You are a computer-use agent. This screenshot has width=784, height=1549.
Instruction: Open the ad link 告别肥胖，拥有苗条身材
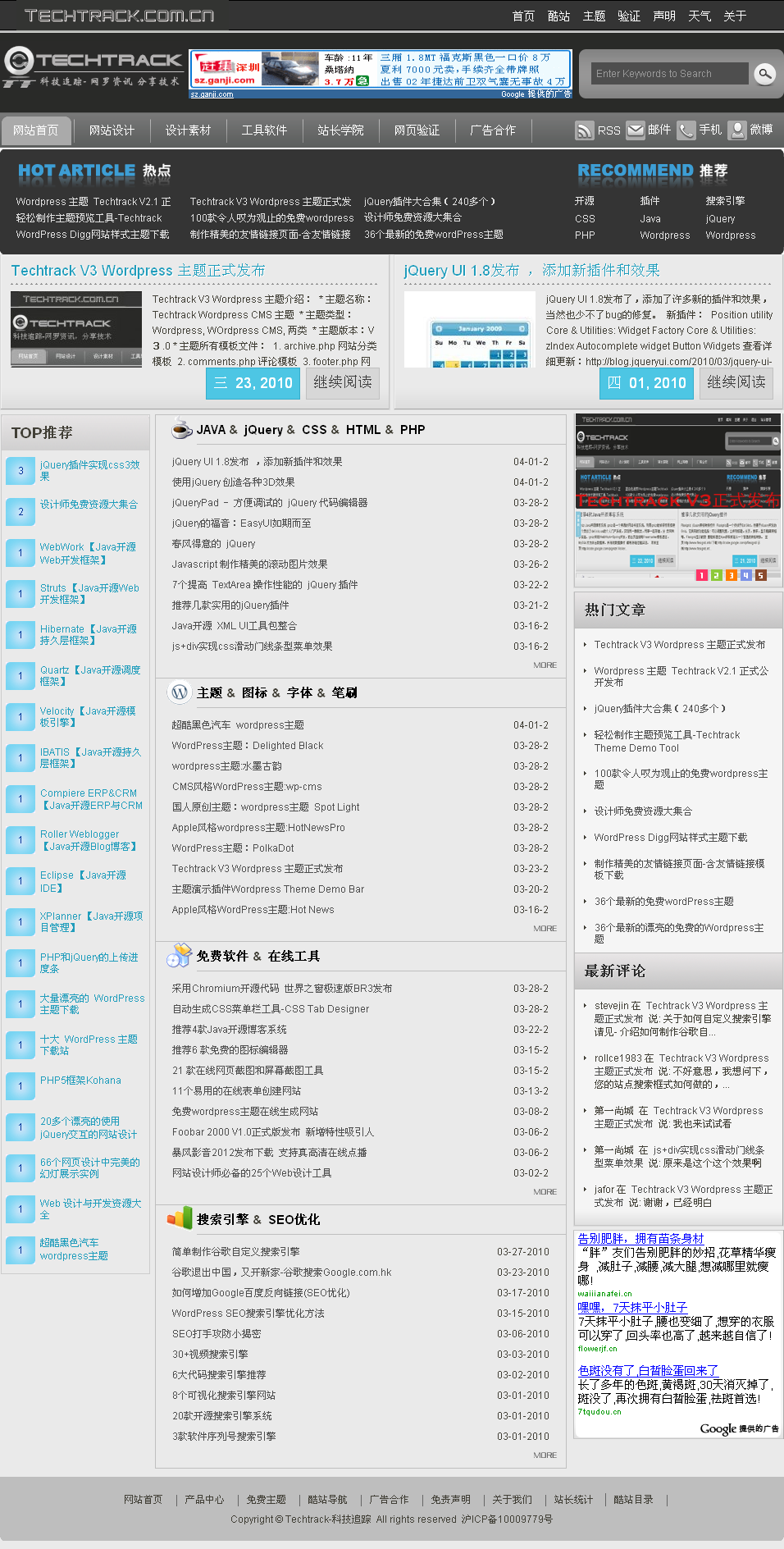640,1239
